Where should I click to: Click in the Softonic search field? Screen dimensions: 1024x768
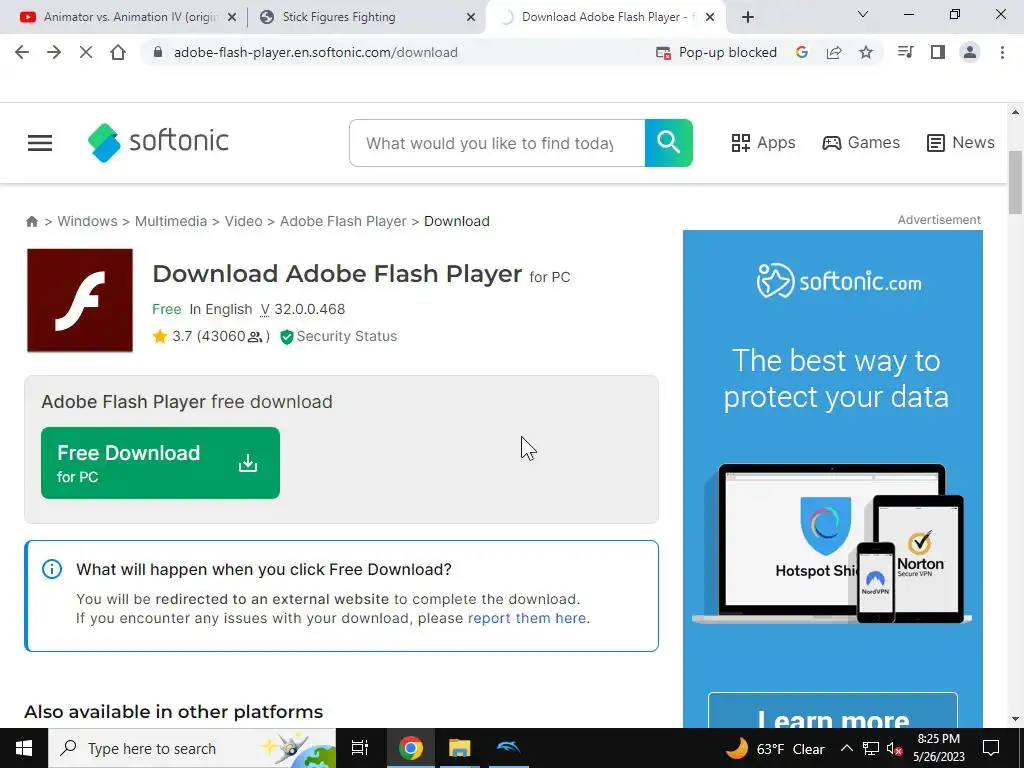pos(497,143)
